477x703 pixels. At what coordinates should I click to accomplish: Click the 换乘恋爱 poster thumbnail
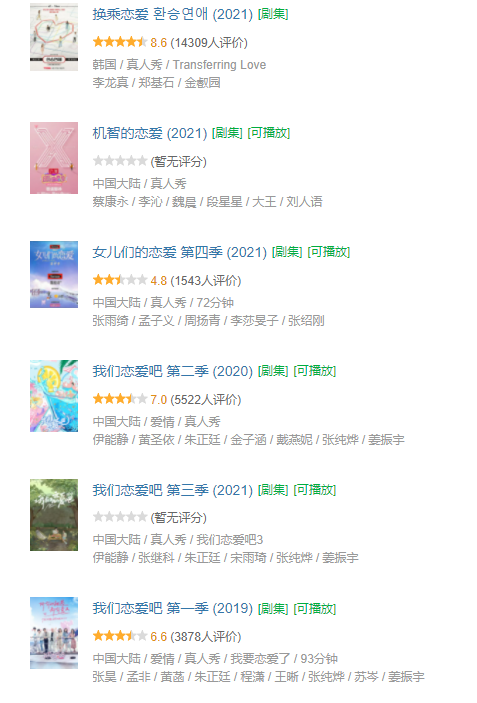(x=54, y=37)
